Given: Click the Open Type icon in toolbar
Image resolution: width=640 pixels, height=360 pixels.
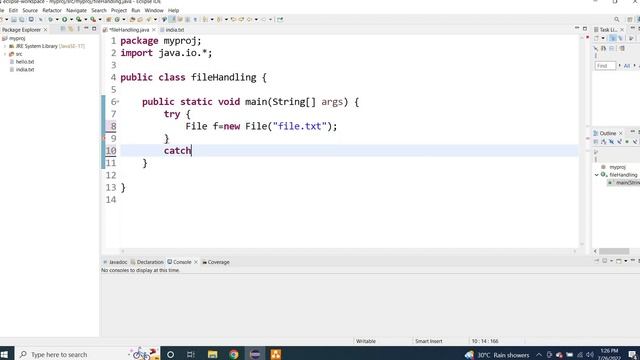Looking at the screenshot, I should tap(132, 19).
